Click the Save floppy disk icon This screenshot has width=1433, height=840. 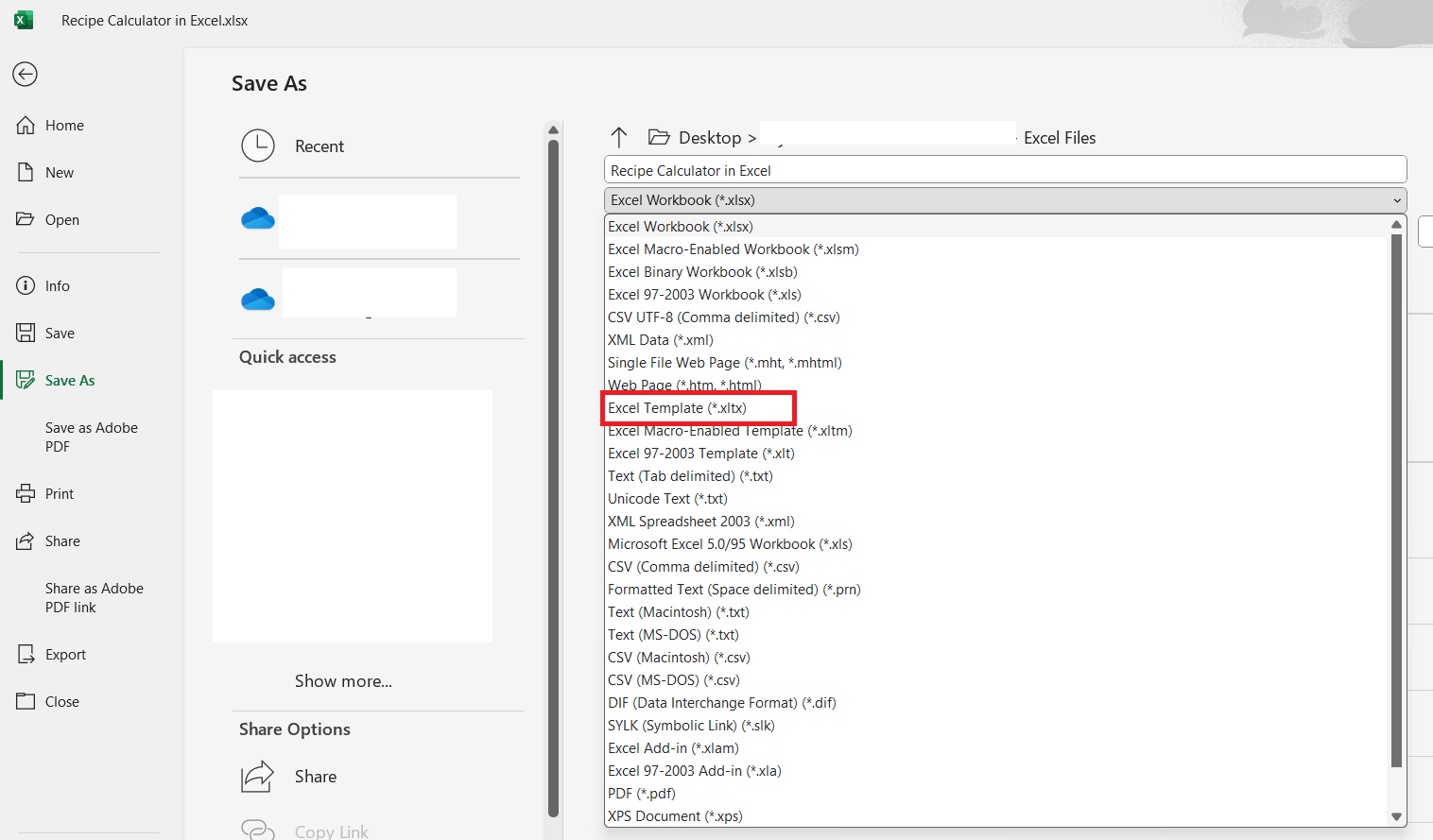pyautogui.click(x=26, y=333)
